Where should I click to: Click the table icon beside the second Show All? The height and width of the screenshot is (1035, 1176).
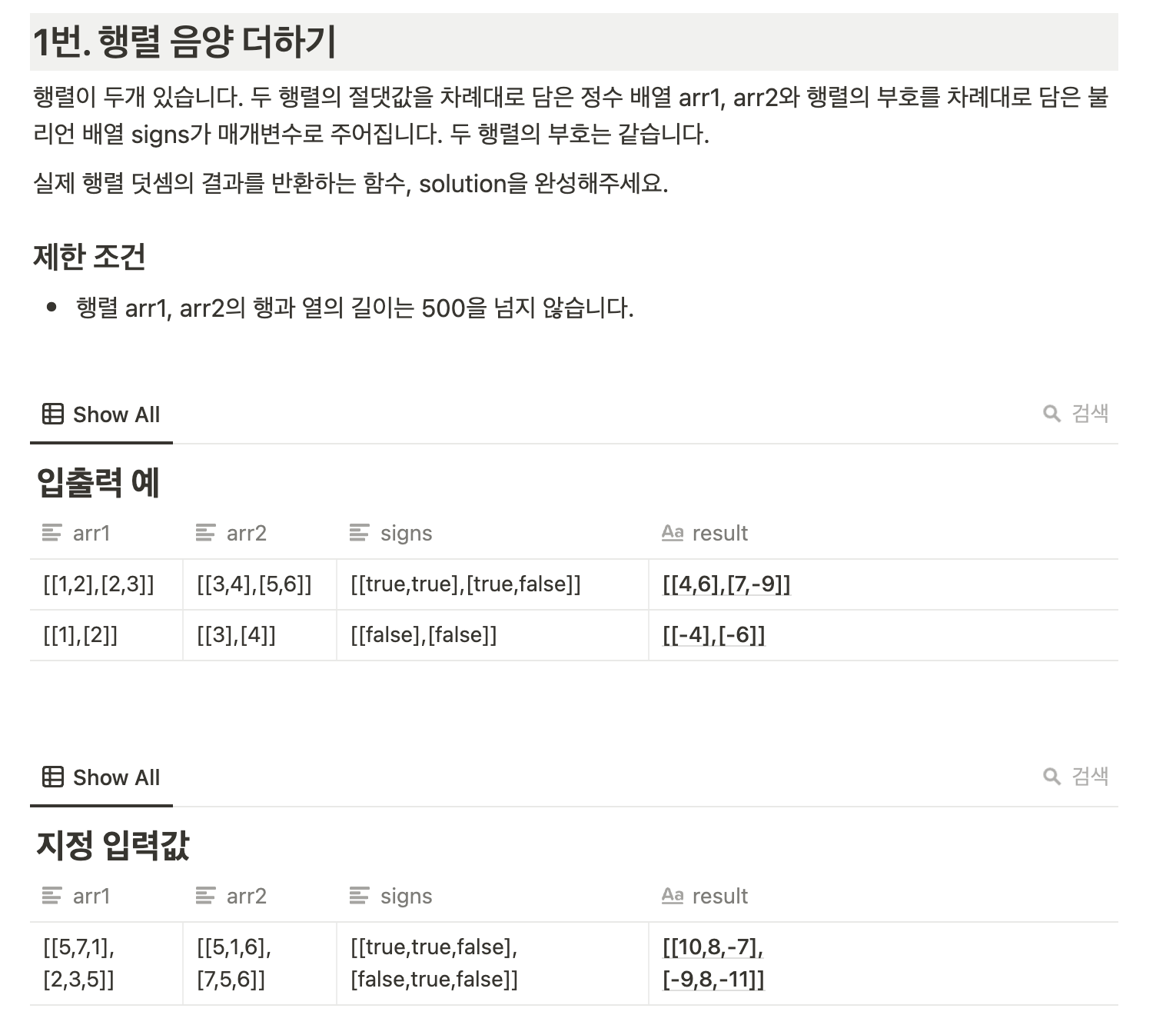53,777
